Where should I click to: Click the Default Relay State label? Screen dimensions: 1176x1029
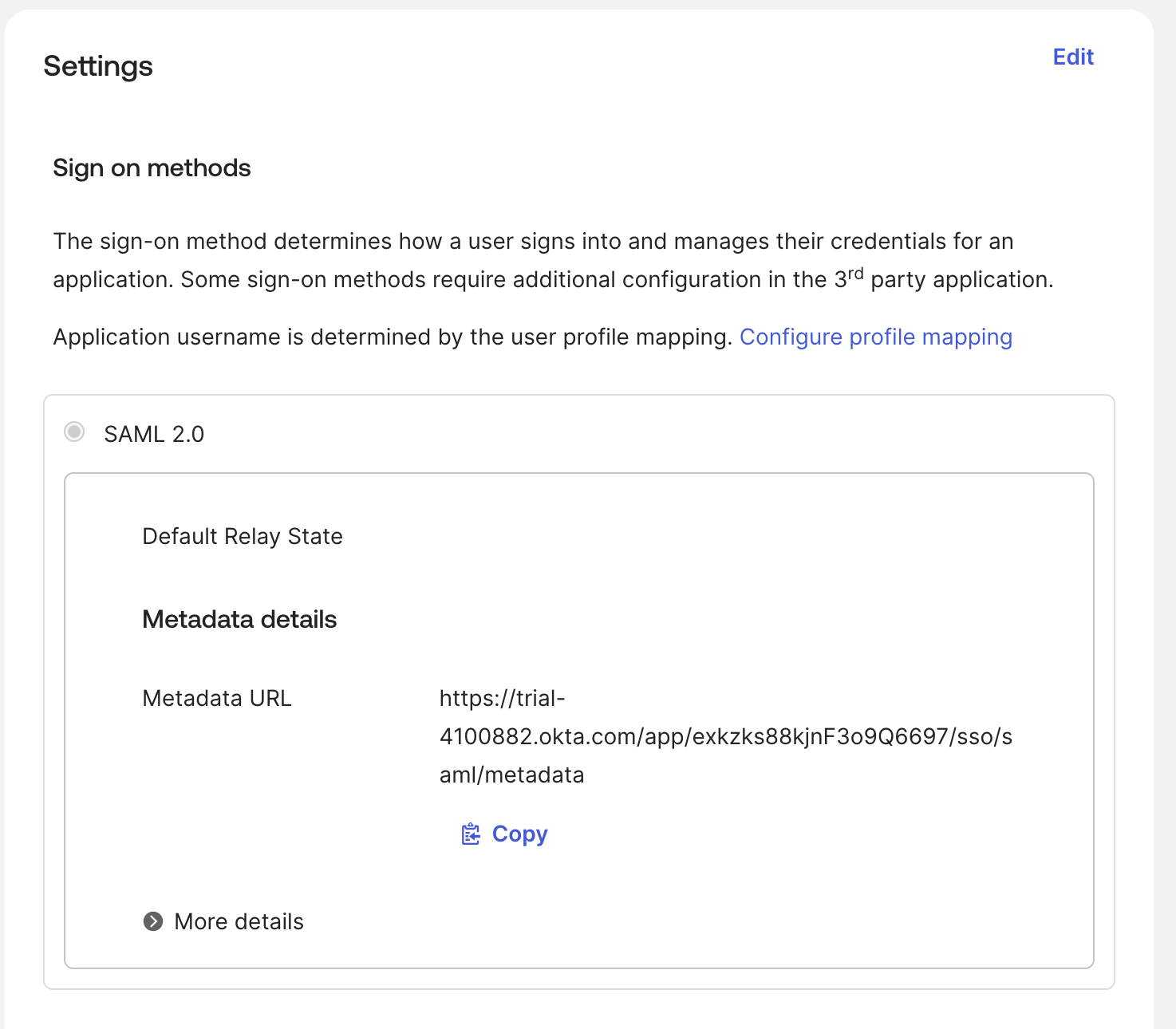(x=243, y=536)
